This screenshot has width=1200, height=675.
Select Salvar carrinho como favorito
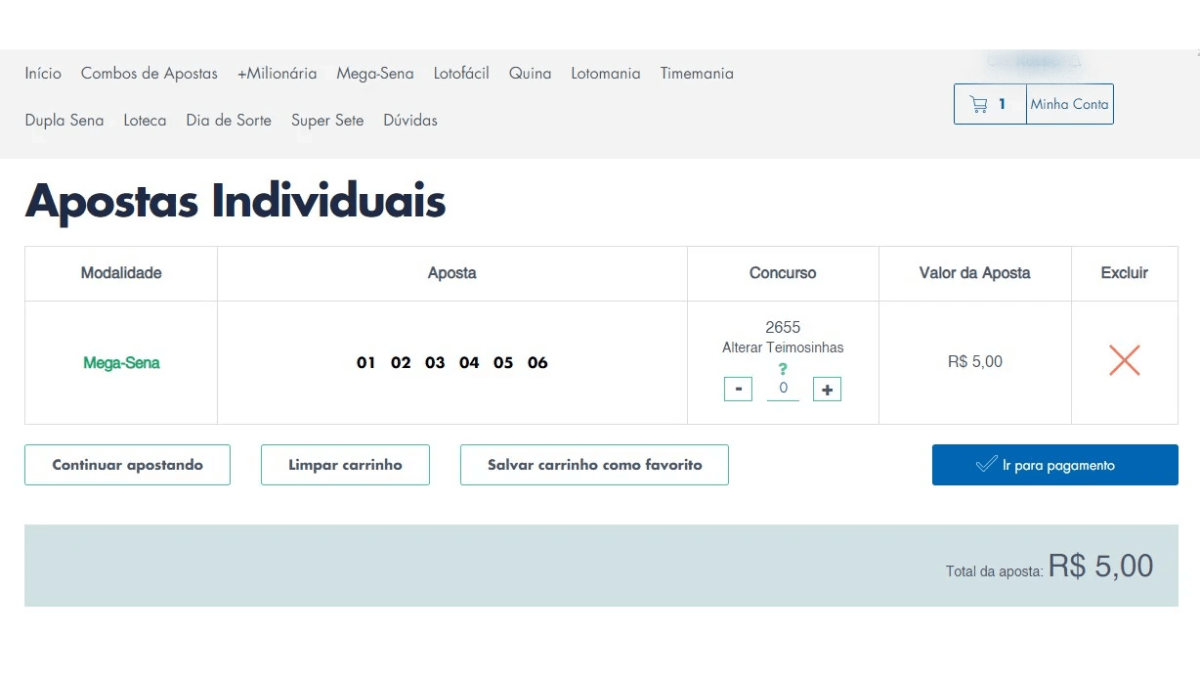pyautogui.click(x=594, y=465)
